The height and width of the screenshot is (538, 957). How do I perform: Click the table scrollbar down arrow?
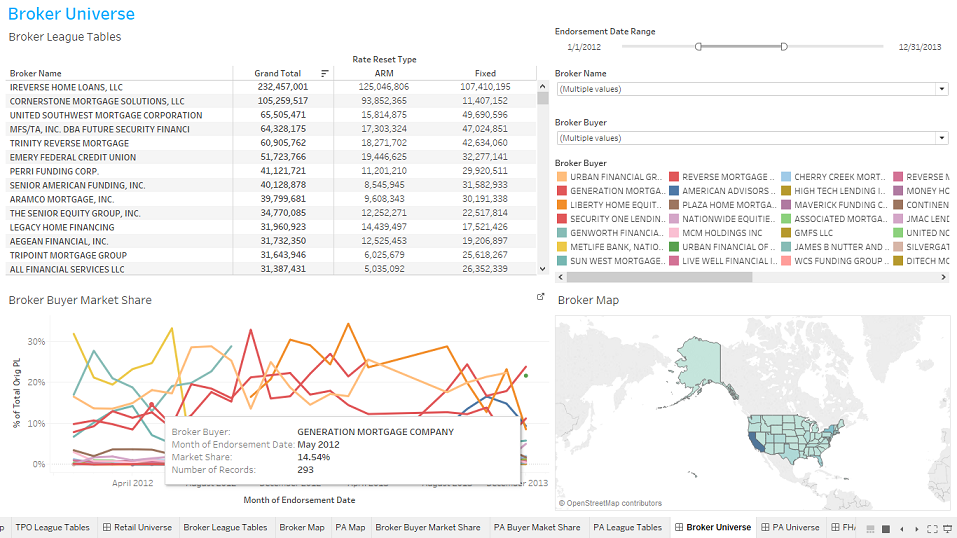tap(543, 269)
